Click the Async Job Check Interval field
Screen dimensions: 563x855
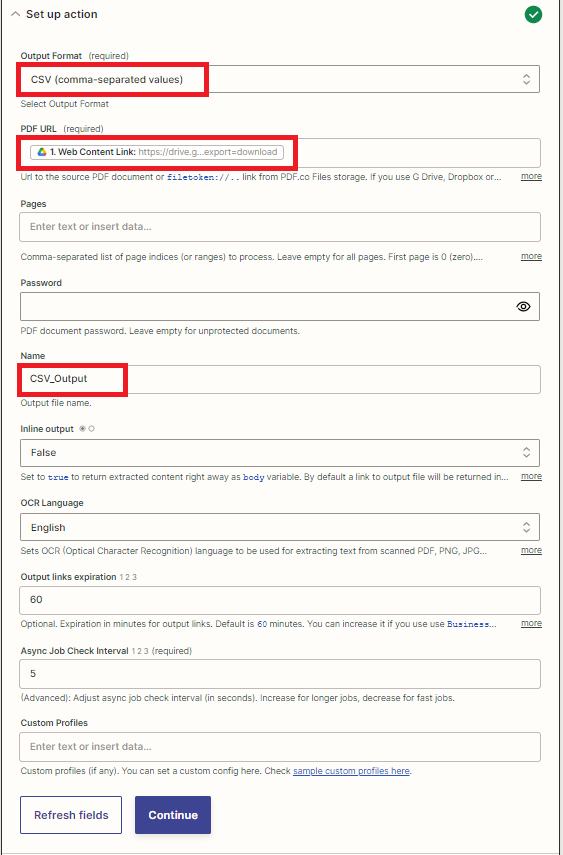280,674
